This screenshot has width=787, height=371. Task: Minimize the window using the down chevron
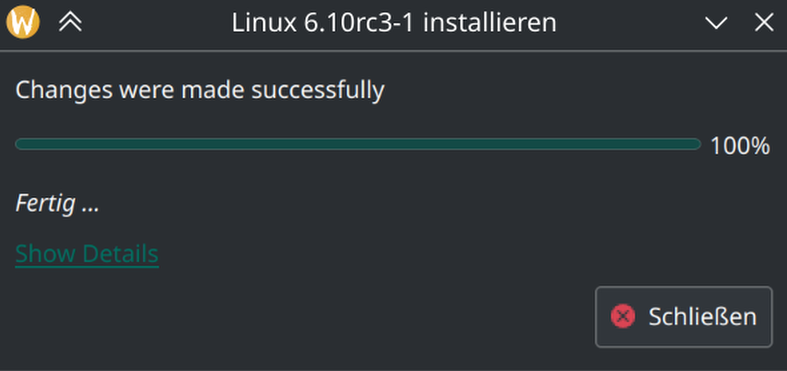click(716, 23)
